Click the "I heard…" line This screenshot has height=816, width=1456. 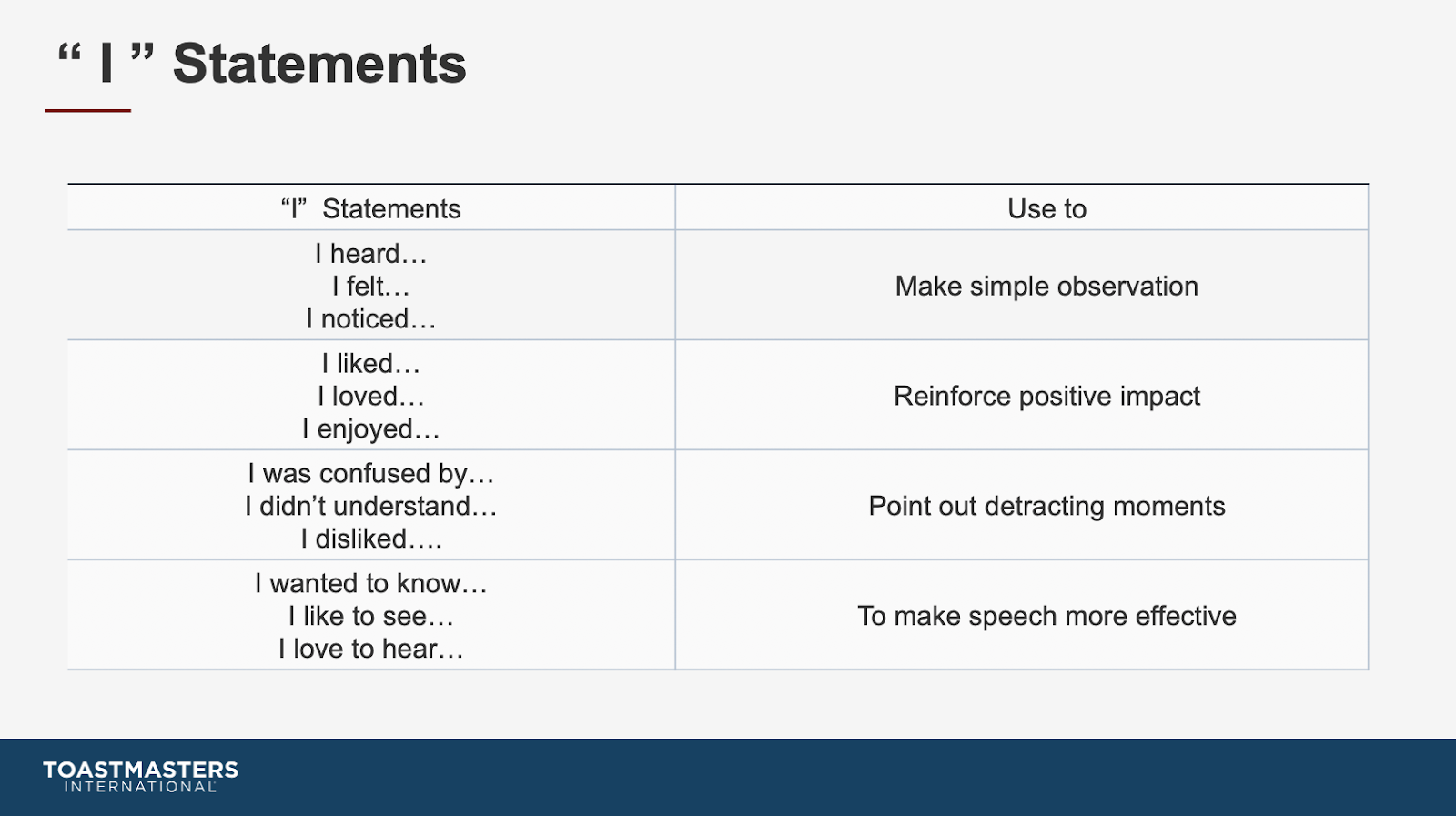pyautogui.click(x=371, y=254)
